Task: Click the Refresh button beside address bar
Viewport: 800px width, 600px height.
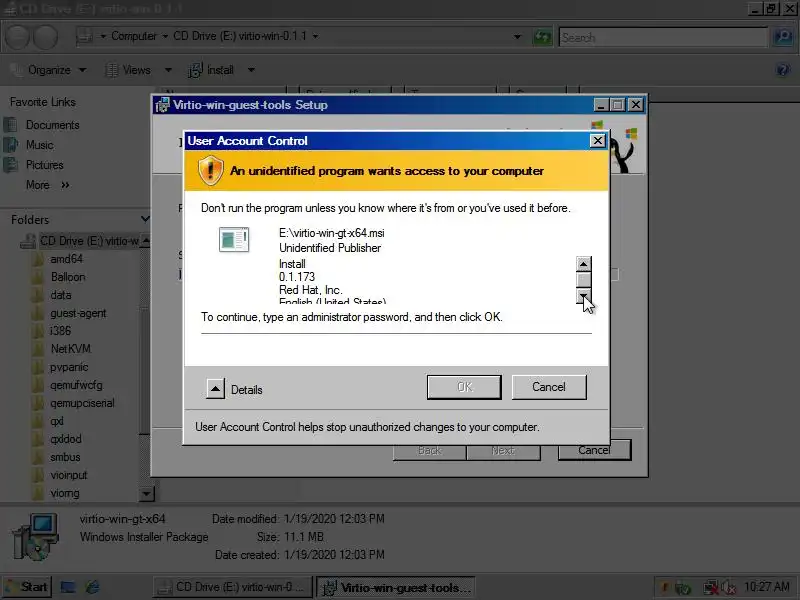Action: click(x=542, y=37)
